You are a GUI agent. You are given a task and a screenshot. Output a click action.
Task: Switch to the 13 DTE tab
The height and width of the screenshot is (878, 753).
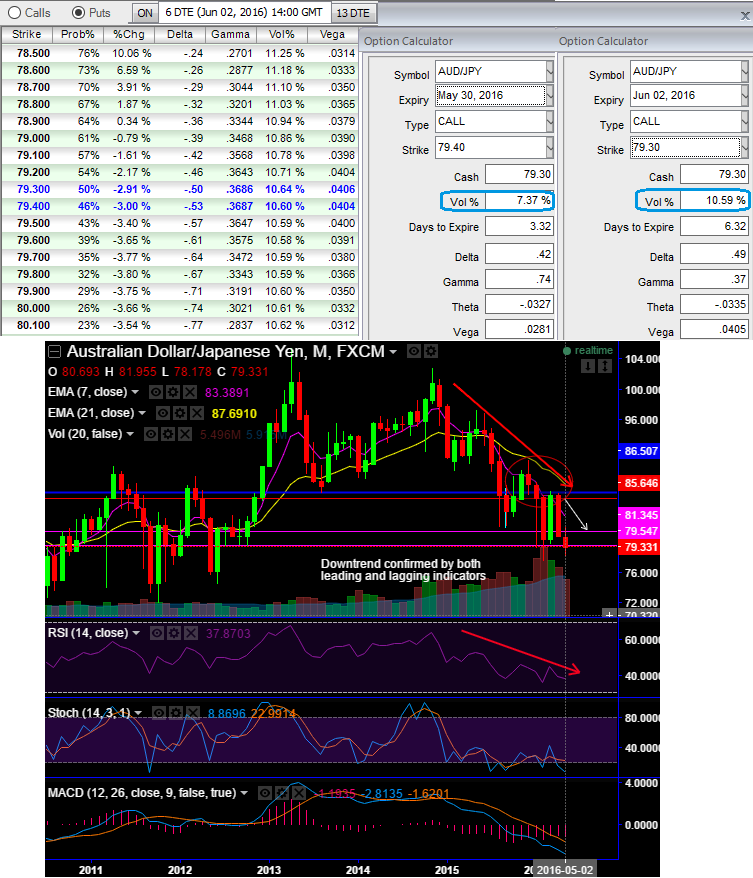(353, 13)
